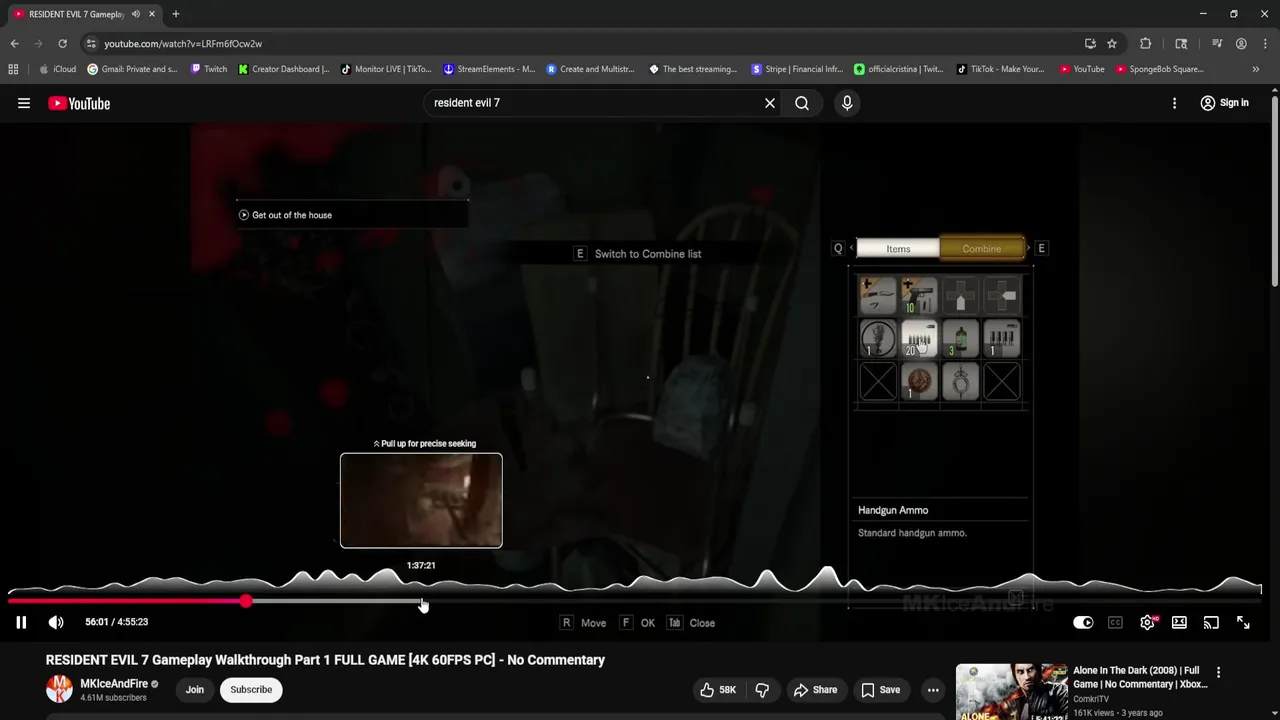
Task: Open the video title text below the player
Action: (325, 660)
